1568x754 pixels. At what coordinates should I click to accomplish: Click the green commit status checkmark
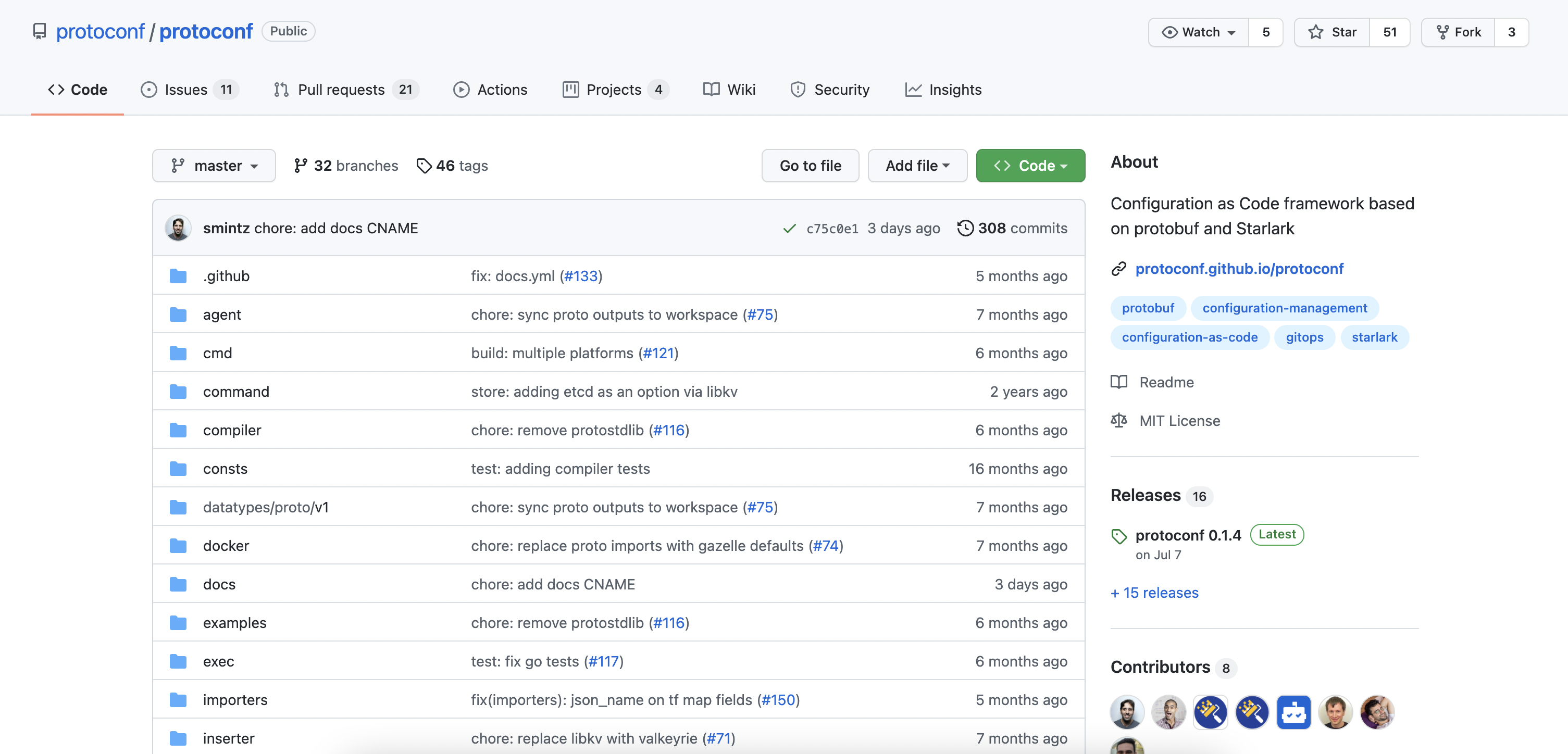790,229
